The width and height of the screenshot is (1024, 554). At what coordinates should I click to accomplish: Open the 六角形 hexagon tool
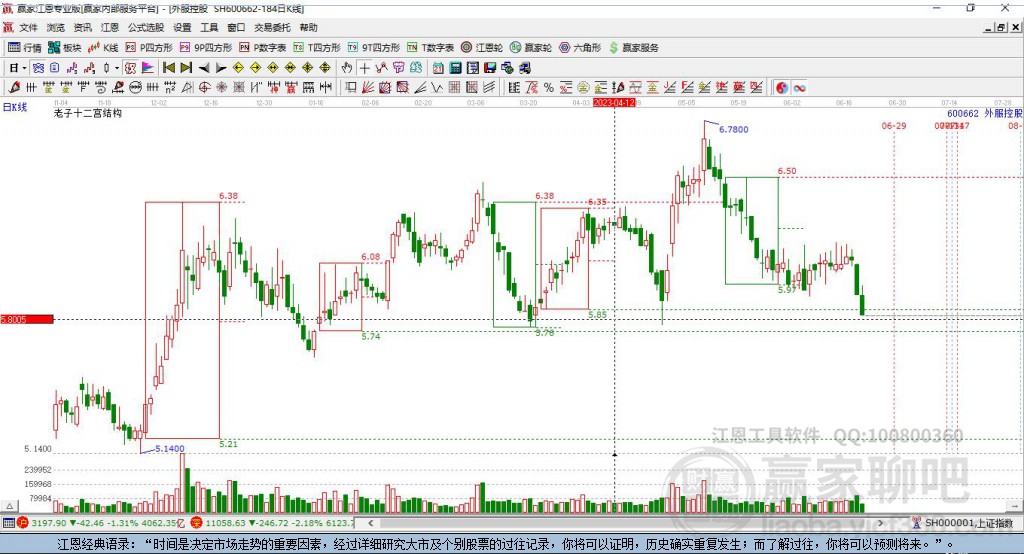click(580, 48)
